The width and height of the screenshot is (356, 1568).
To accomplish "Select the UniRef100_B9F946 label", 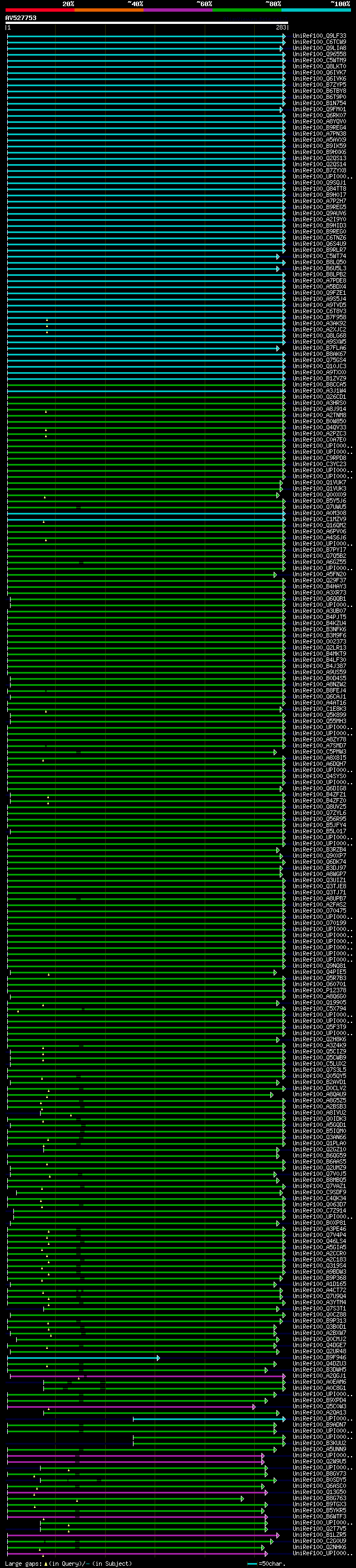I will pos(319,1357).
